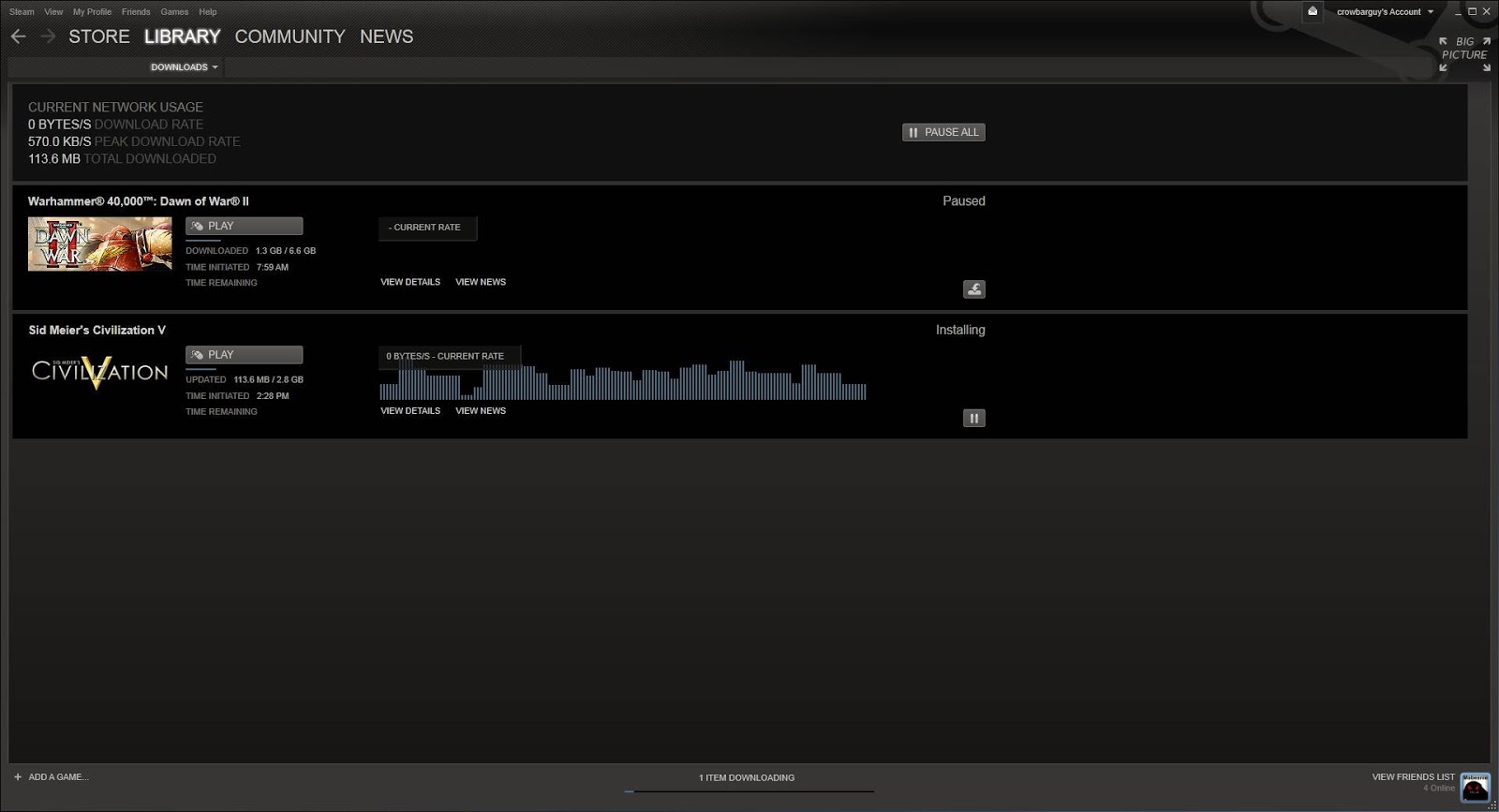This screenshot has width=1499, height=812.
Task: Click the PAUSE ALL button
Action: pos(943,132)
